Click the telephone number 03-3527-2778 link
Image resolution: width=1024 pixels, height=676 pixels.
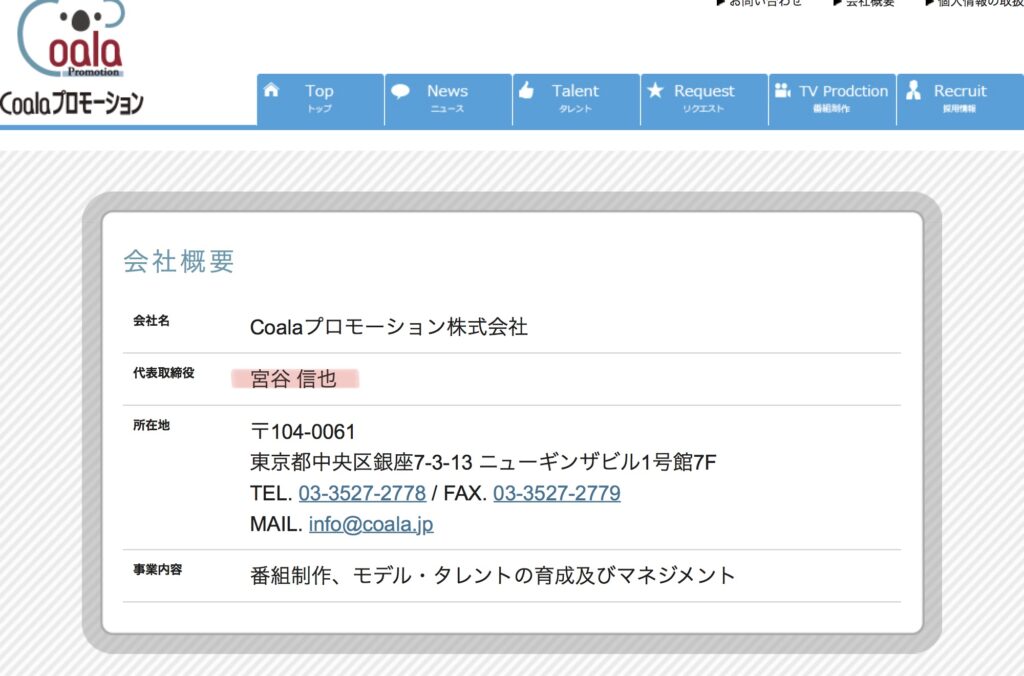pyautogui.click(x=362, y=493)
